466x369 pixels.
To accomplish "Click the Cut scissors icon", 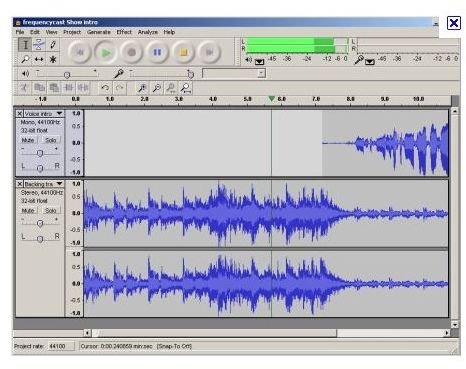I will pos(24,88).
